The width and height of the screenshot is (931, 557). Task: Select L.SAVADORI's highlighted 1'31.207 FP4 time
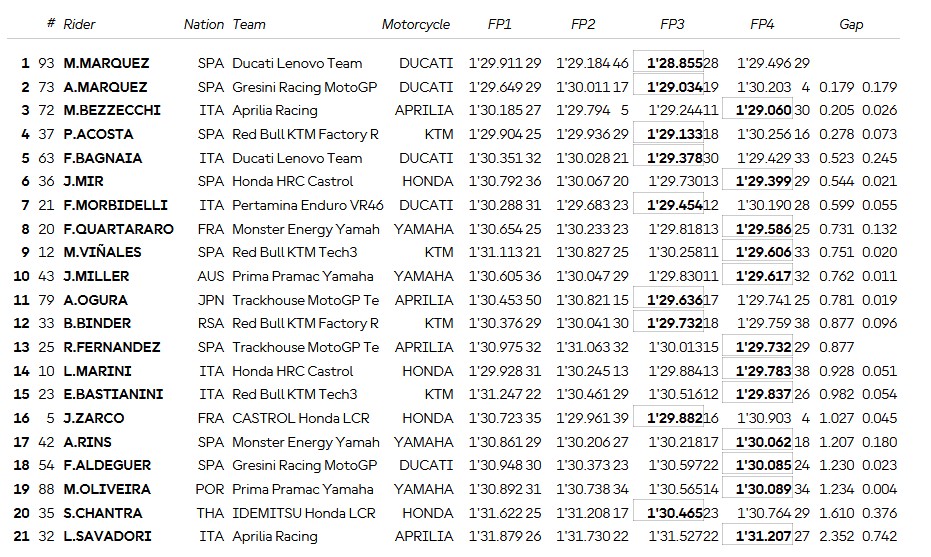click(x=763, y=536)
